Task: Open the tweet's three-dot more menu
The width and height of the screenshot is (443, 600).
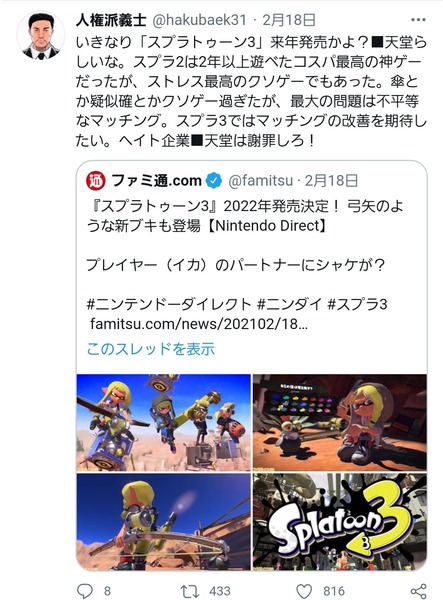Action: coord(418,20)
